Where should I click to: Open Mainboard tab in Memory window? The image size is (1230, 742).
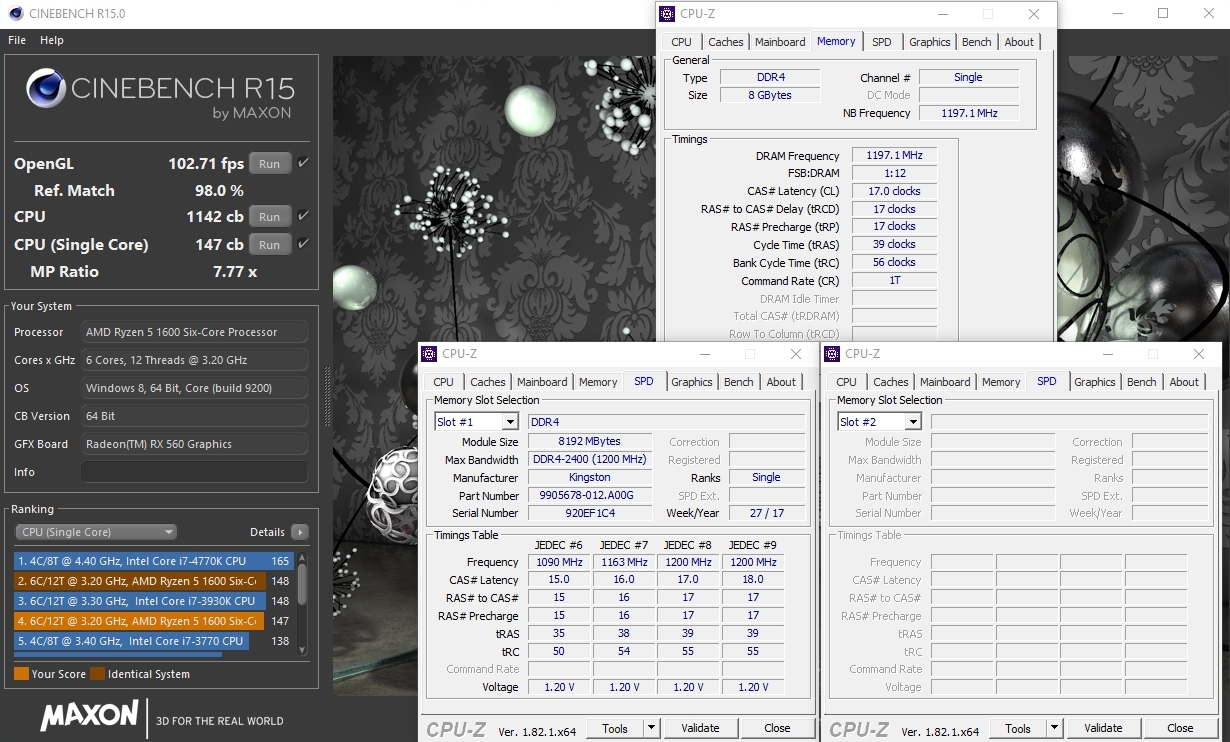[x=780, y=42]
